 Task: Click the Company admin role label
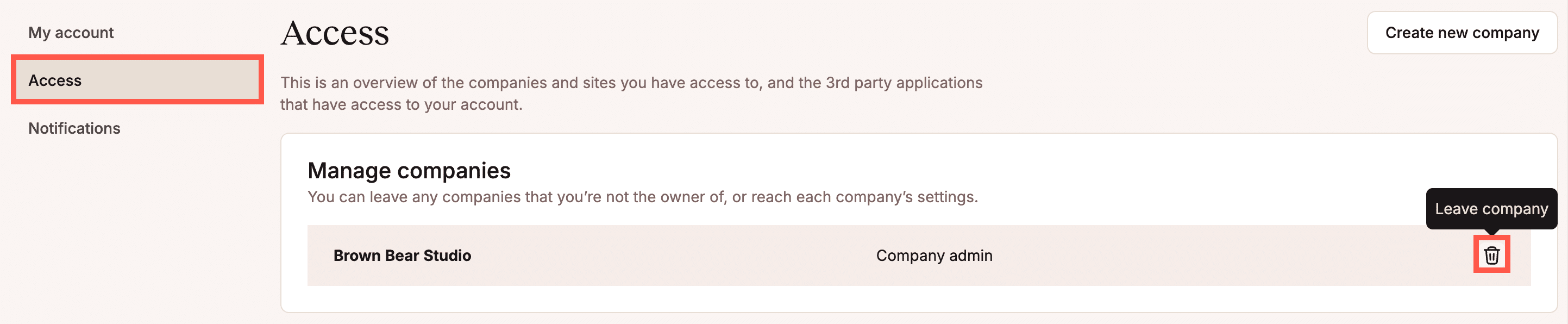coord(934,256)
